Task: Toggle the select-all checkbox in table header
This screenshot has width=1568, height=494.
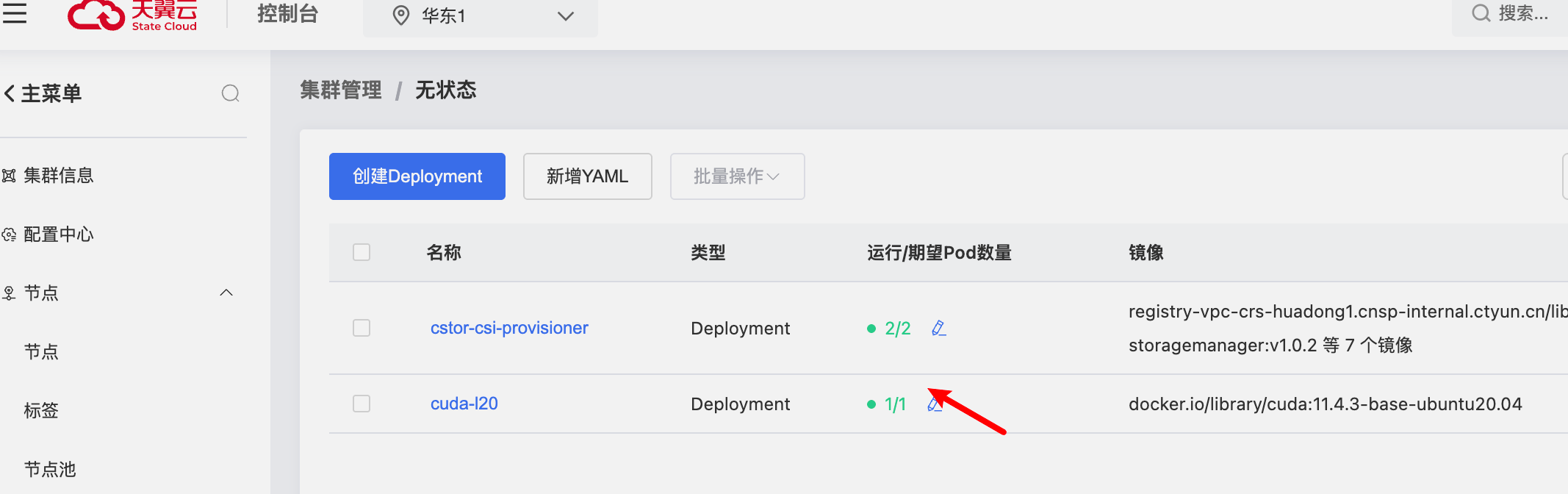Action: click(x=362, y=252)
